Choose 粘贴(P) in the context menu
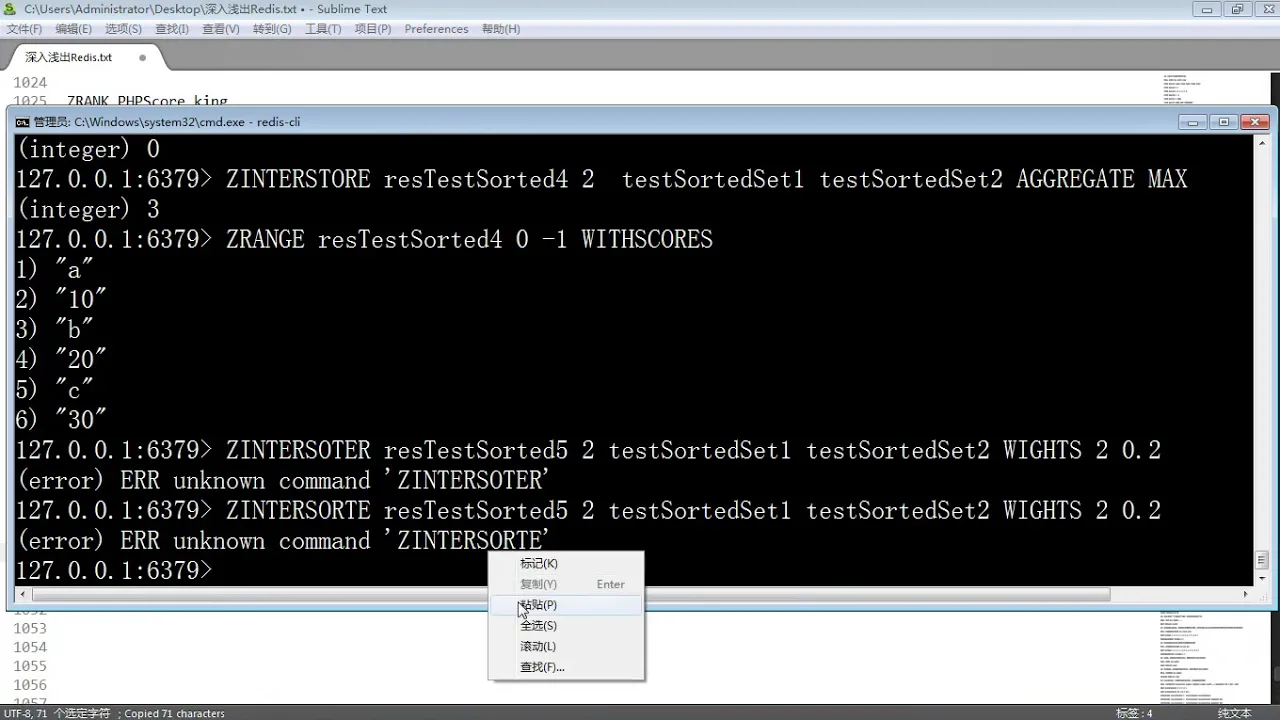This screenshot has width=1280, height=720. [x=566, y=605]
